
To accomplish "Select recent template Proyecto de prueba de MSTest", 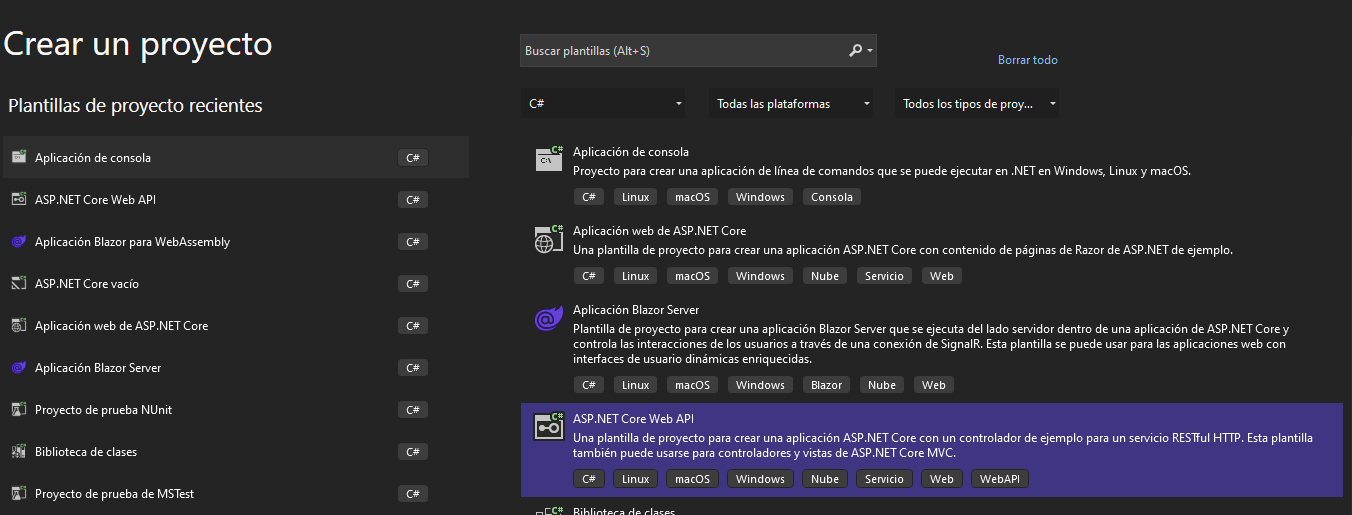I will pyautogui.click(x=236, y=493).
